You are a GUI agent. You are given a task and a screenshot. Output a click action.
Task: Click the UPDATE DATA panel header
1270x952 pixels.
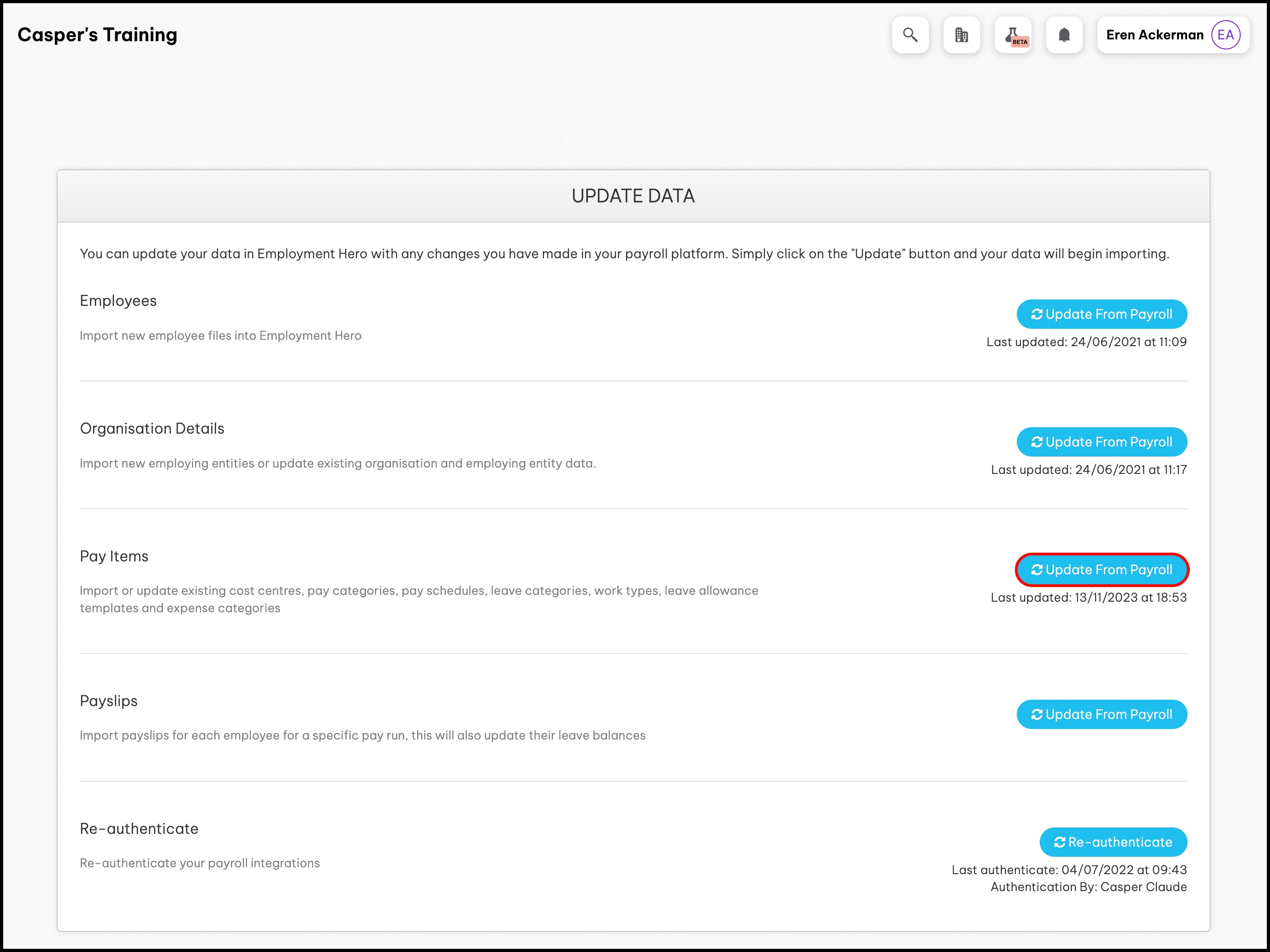point(633,196)
